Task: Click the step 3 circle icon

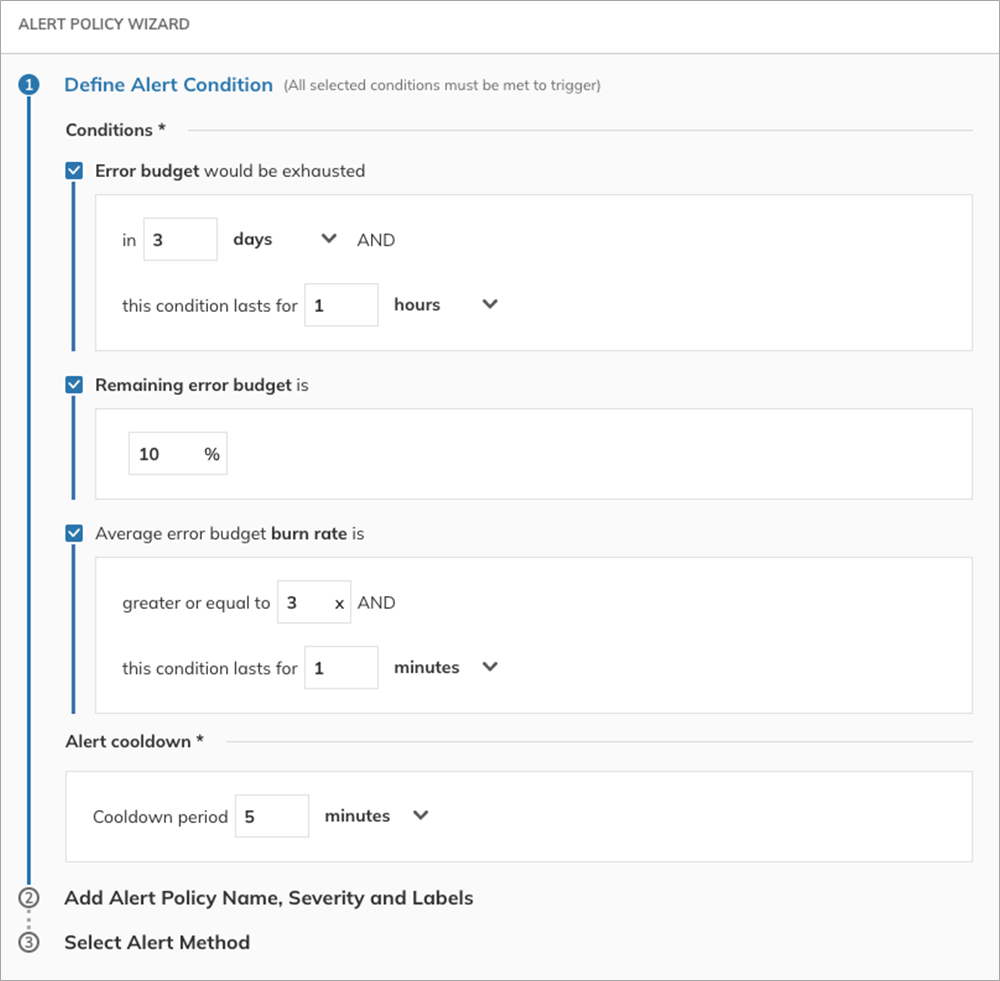Action: pyautogui.click(x=29, y=943)
